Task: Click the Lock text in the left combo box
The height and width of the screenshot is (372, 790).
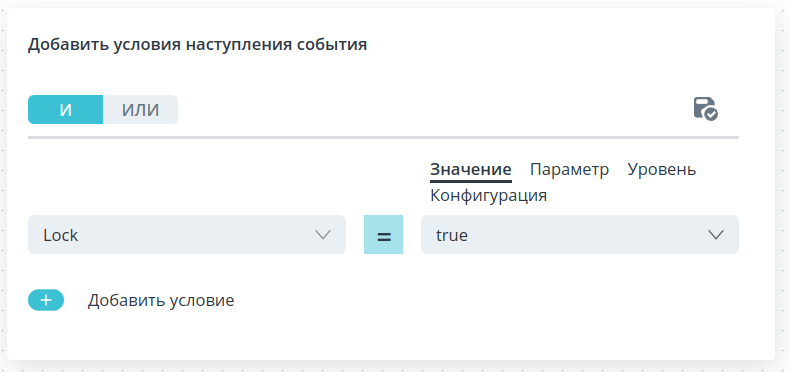Action: coord(60,235)
